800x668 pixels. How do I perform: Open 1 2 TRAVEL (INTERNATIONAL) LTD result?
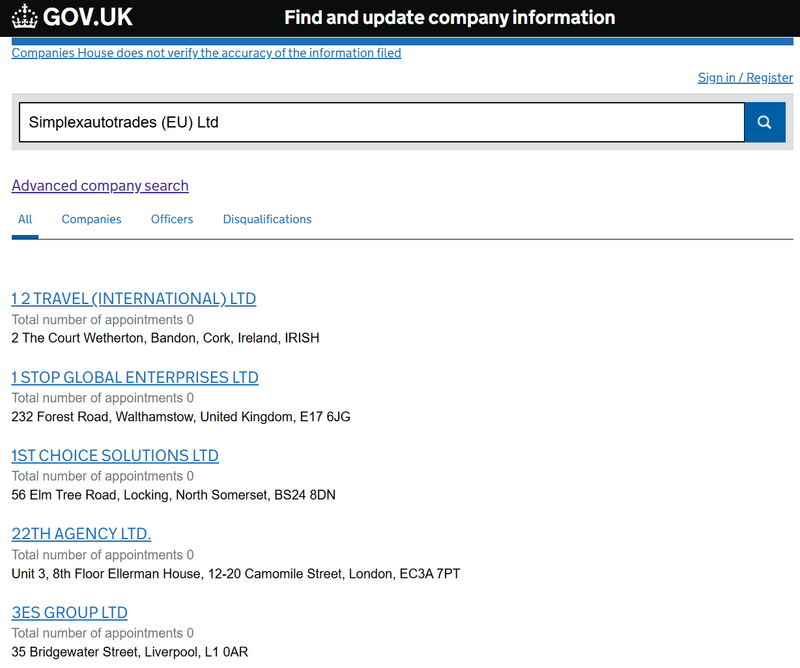point(134,299)
